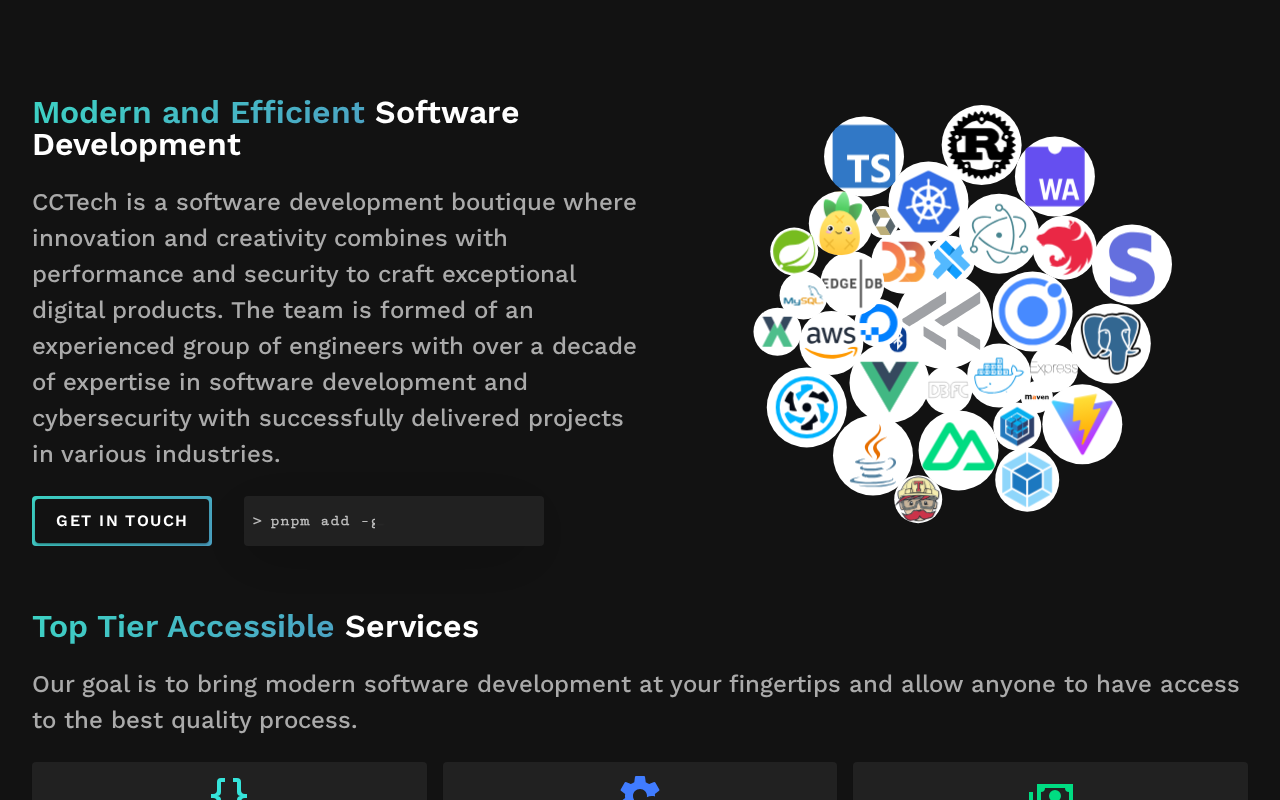Image resolution: width=1280 pixels, height=800 pixels.
Task: Click the Maven logo bubble
Action: [x=1037, y=397]
